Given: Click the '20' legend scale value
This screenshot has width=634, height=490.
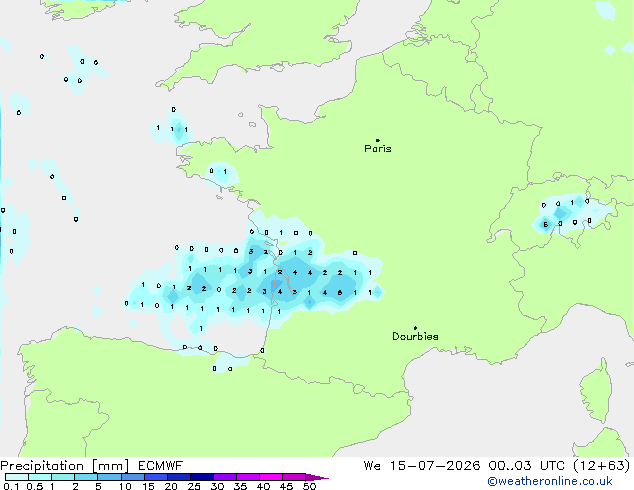Looking at the screenshot, I should (x=171, y=486).
